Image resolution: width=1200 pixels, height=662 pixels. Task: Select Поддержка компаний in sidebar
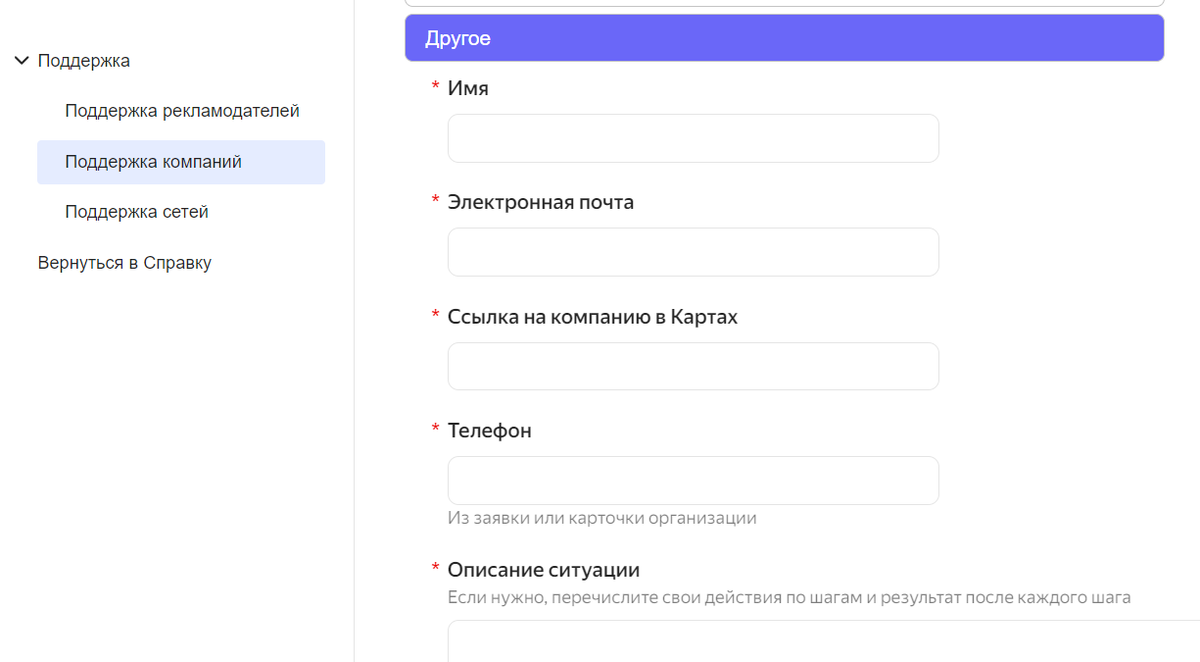181,162
